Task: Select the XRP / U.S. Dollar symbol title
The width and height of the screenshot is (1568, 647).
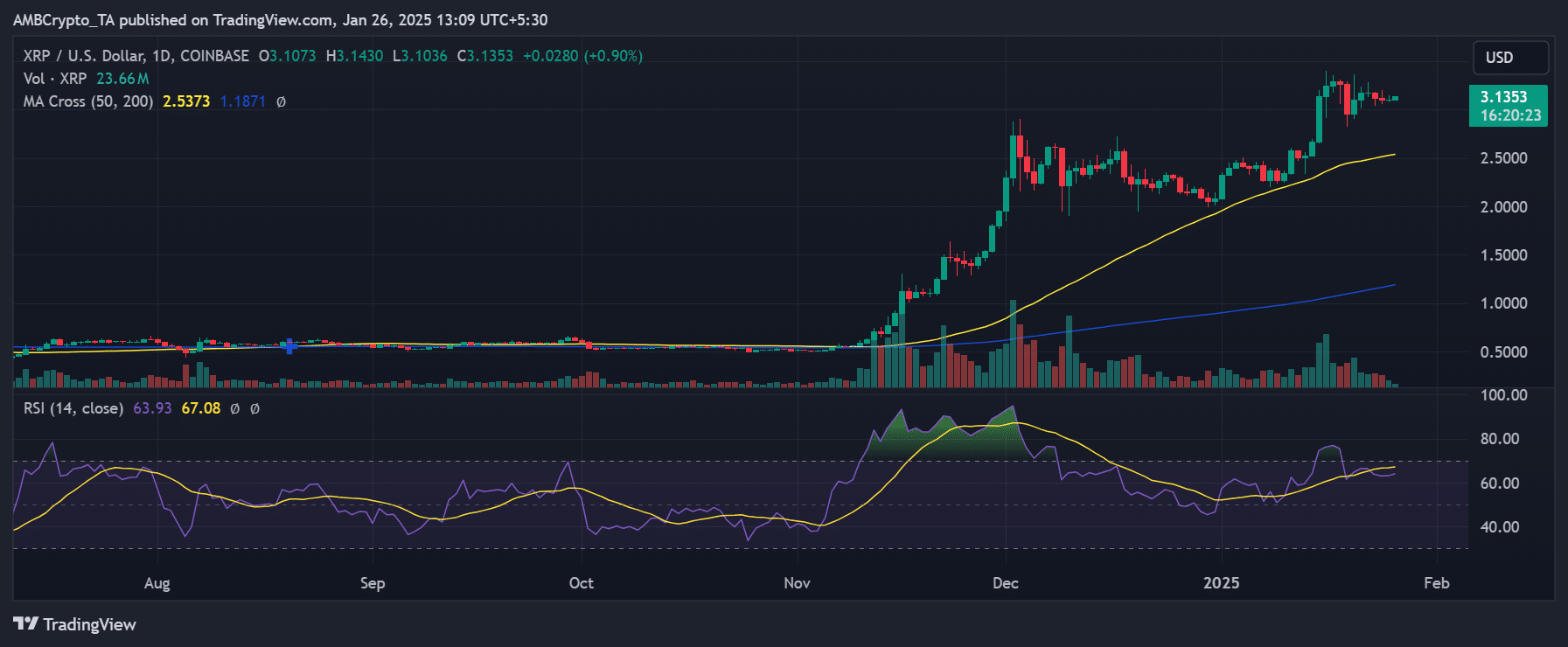Action: (x=136, y=56)
